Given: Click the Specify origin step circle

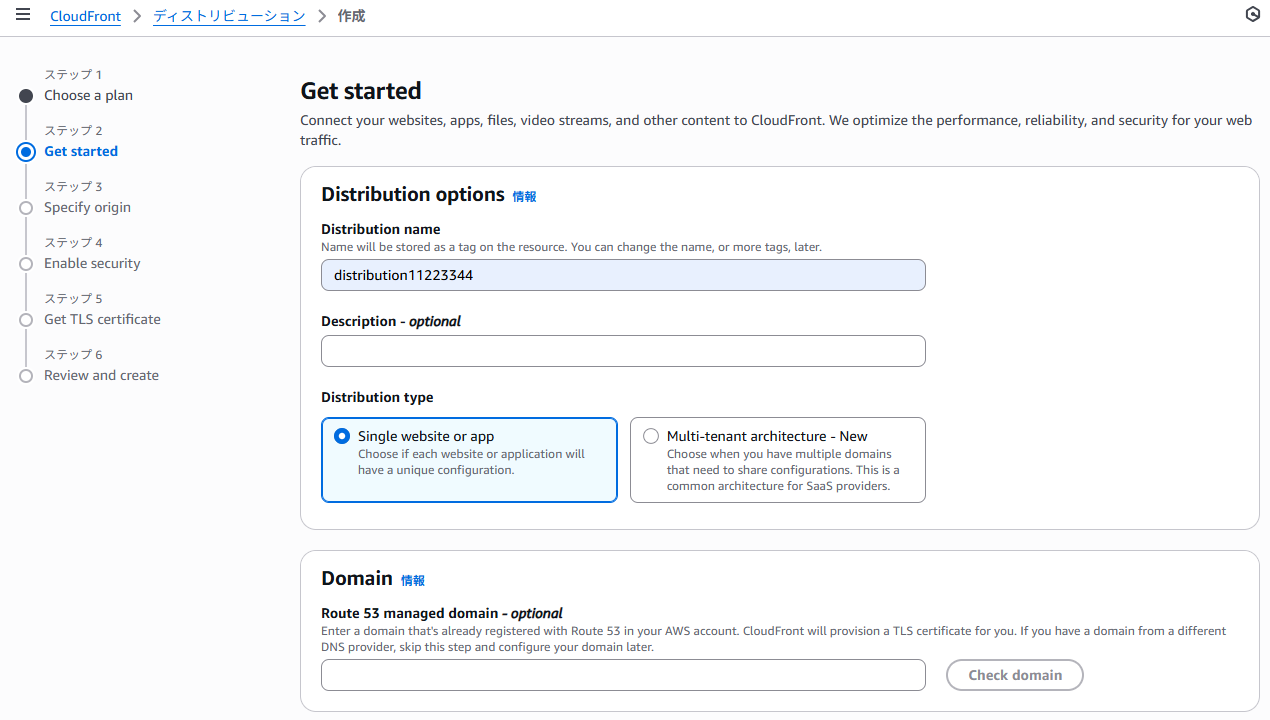Looking at the screenshot, I should coord(26,208).
